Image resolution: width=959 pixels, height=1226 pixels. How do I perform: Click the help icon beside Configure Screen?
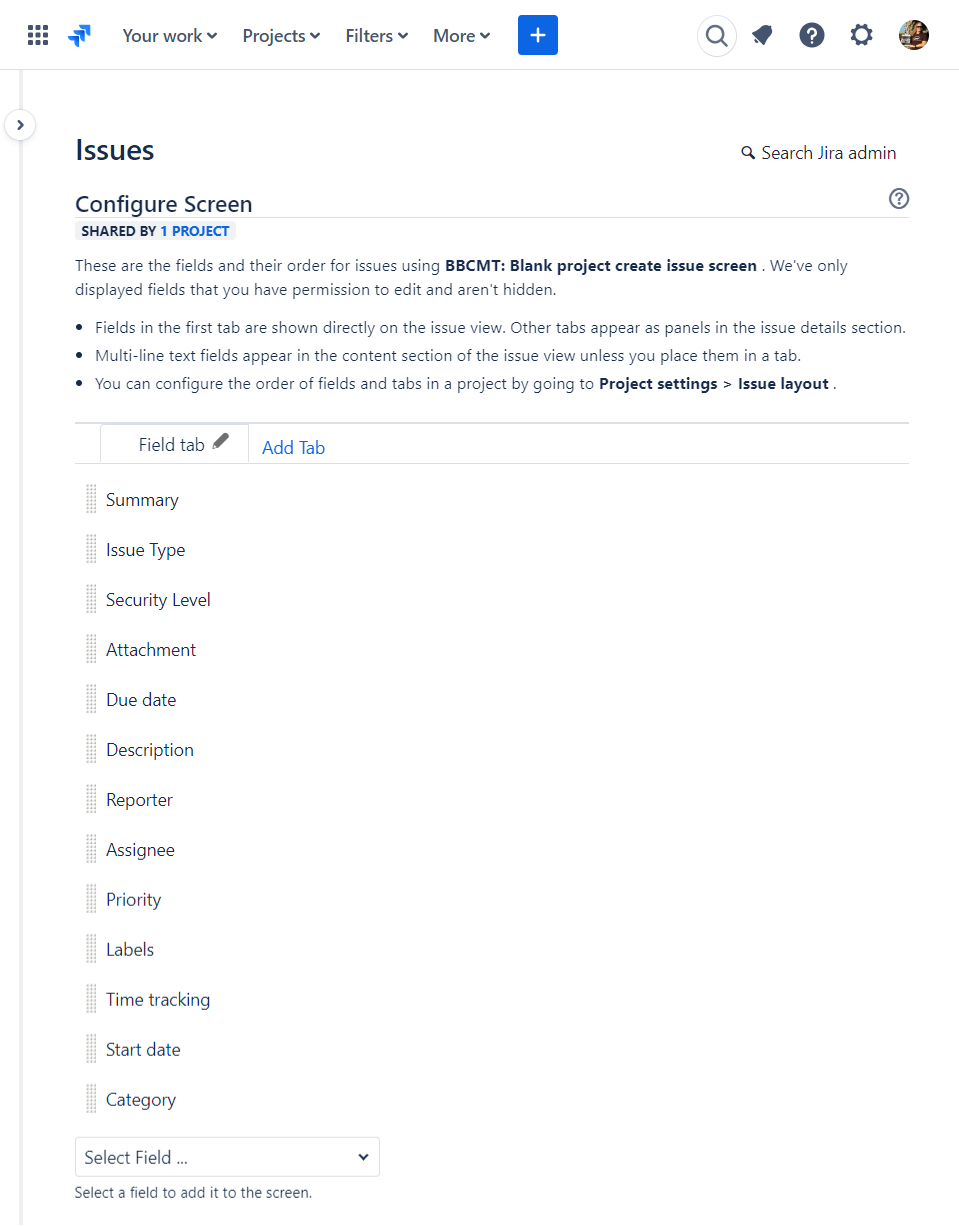pos(898,199)
